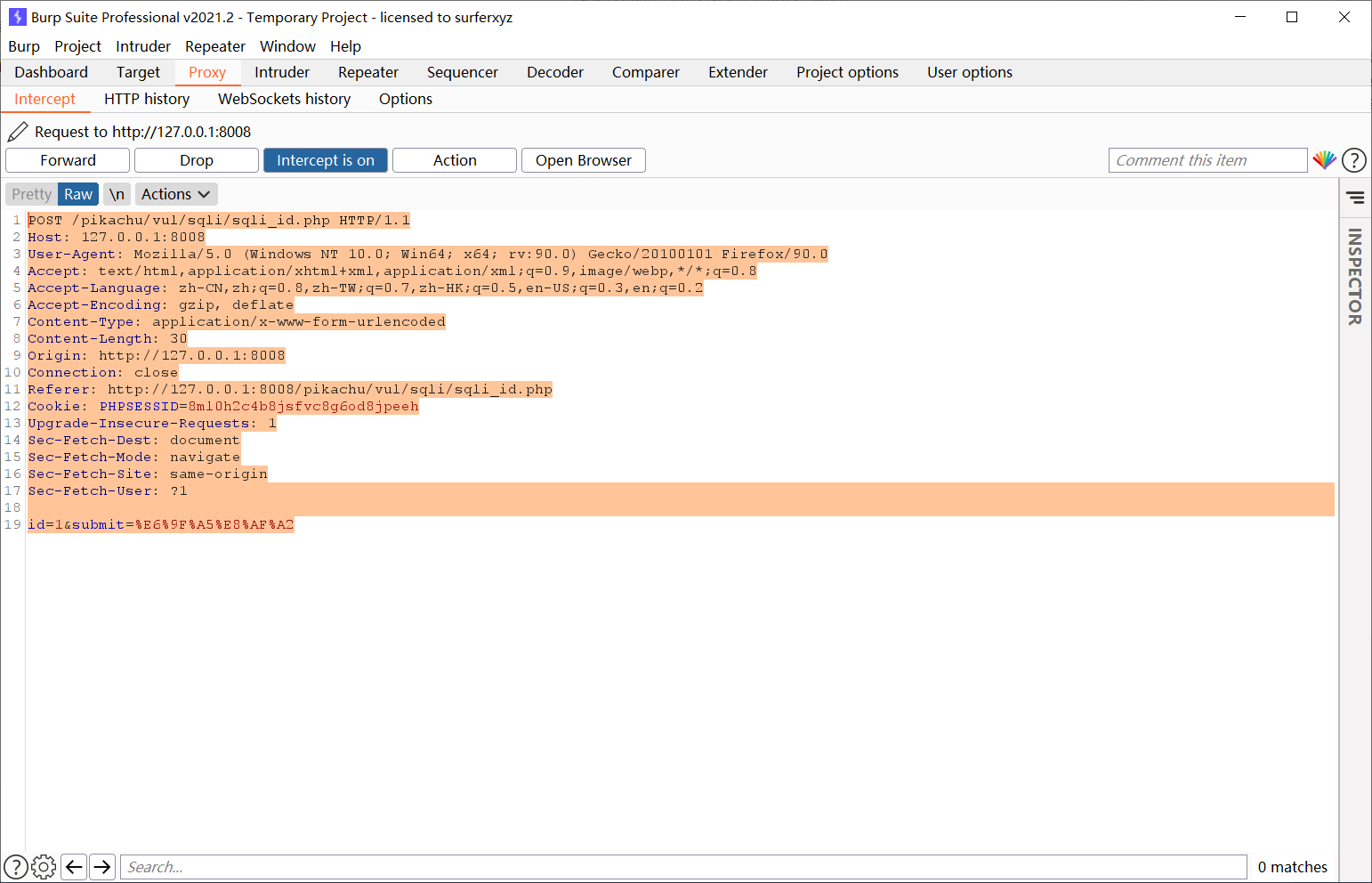Open the proxy Options sub-tab
The height and width of the screenshot is (883, 1372).
click(x=406, y=99)
